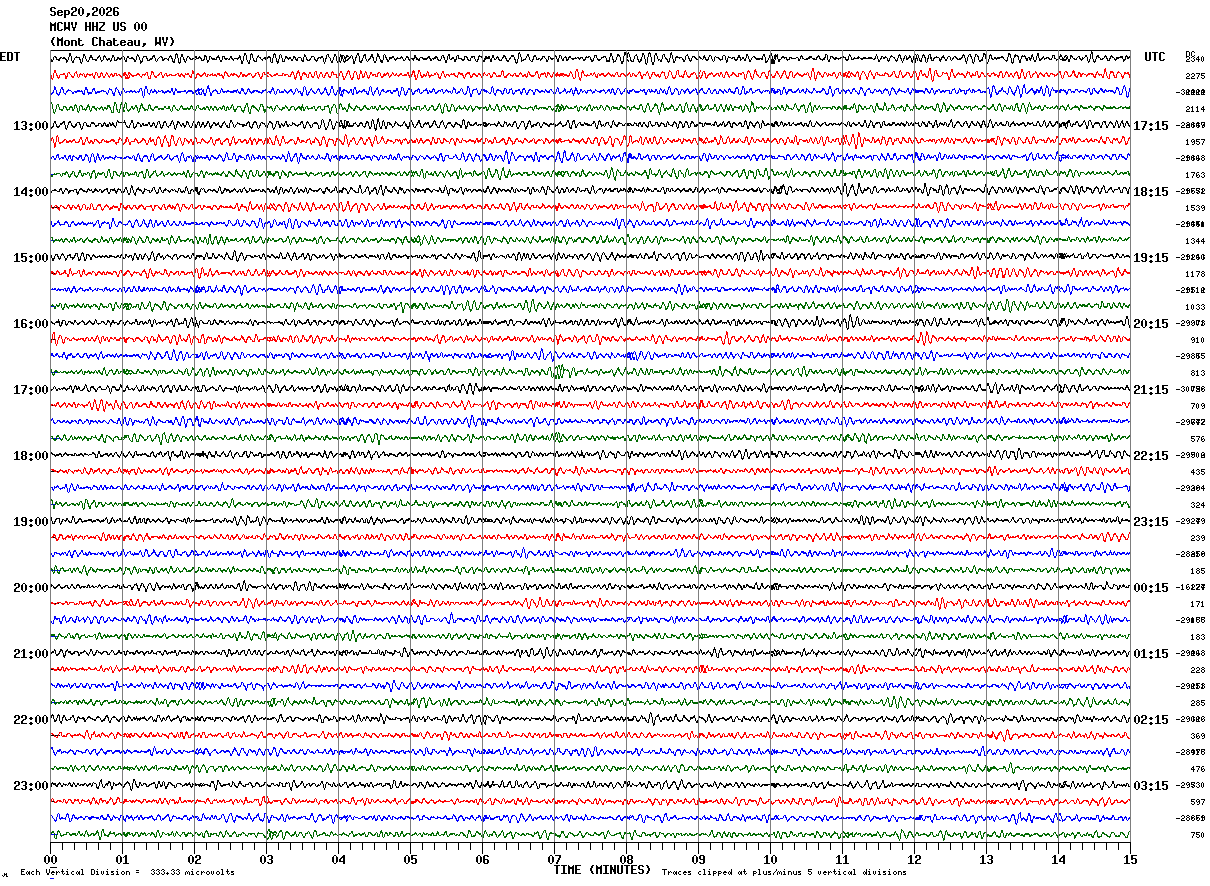The image size is (1210, 886).
Task: Click the EDT timezone header
Action: (x=10, y=57)
